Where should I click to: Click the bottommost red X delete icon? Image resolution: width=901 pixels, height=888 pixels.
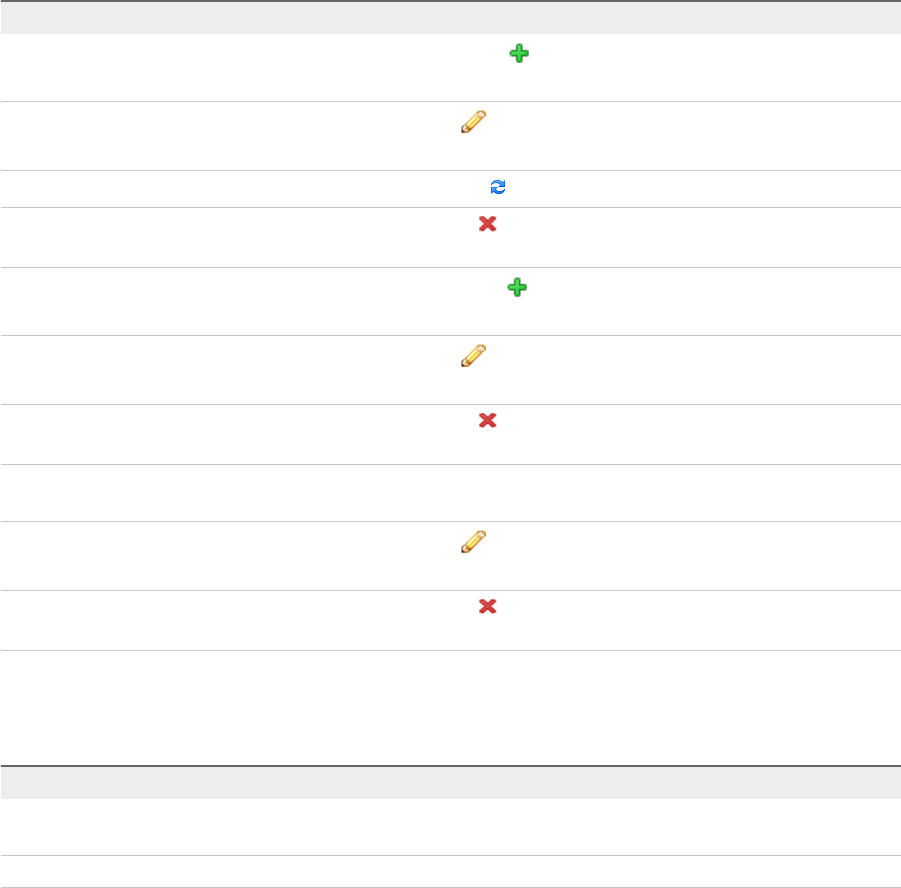click(x=487, y=606)
